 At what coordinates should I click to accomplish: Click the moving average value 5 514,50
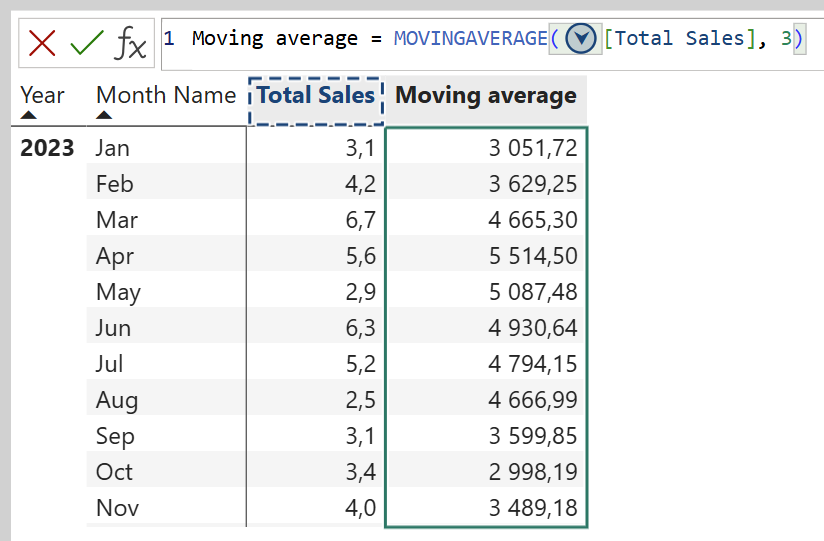tap(533, 257)
